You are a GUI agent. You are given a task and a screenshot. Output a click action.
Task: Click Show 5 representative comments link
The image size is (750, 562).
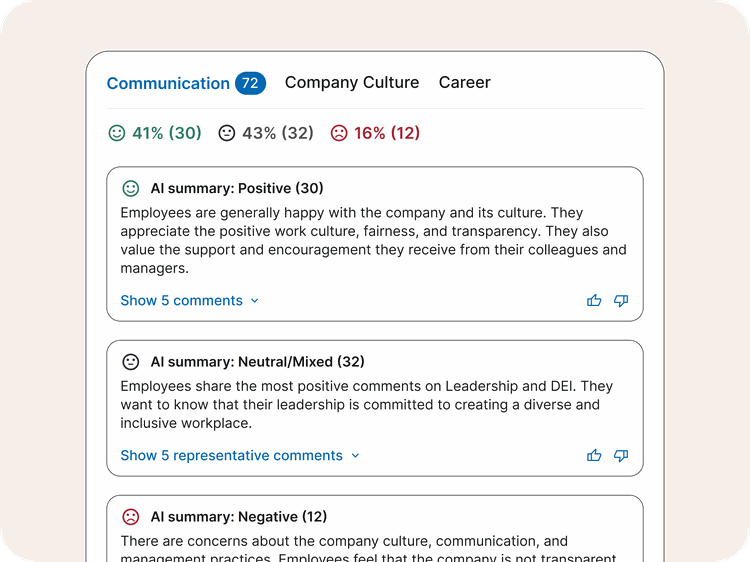tap(231, 455)
